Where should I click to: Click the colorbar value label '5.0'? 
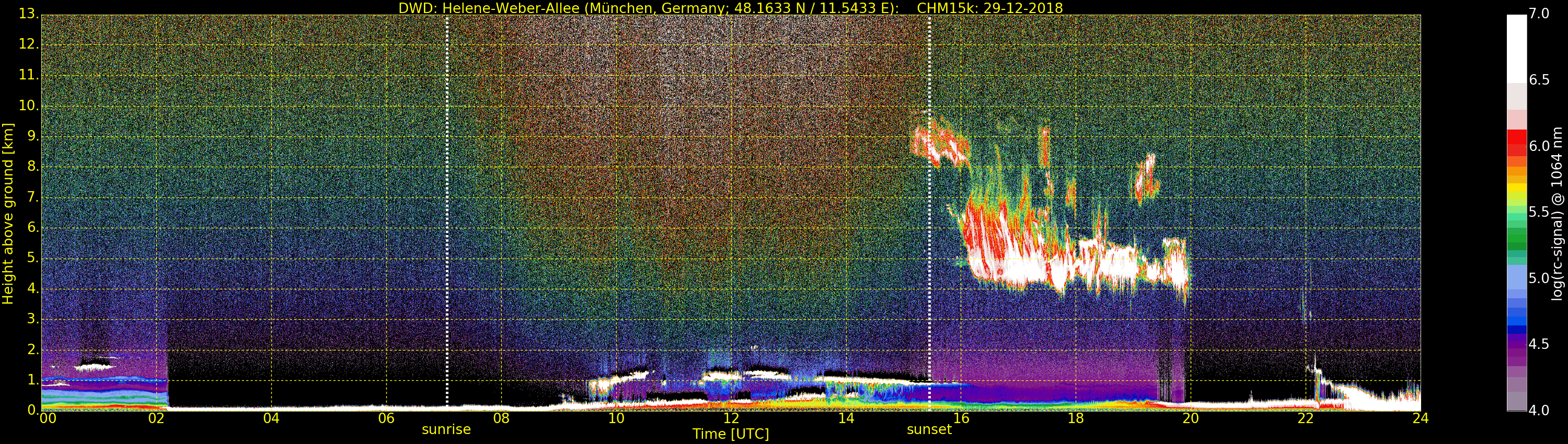pyautogui.click(x=1539, y=278)
